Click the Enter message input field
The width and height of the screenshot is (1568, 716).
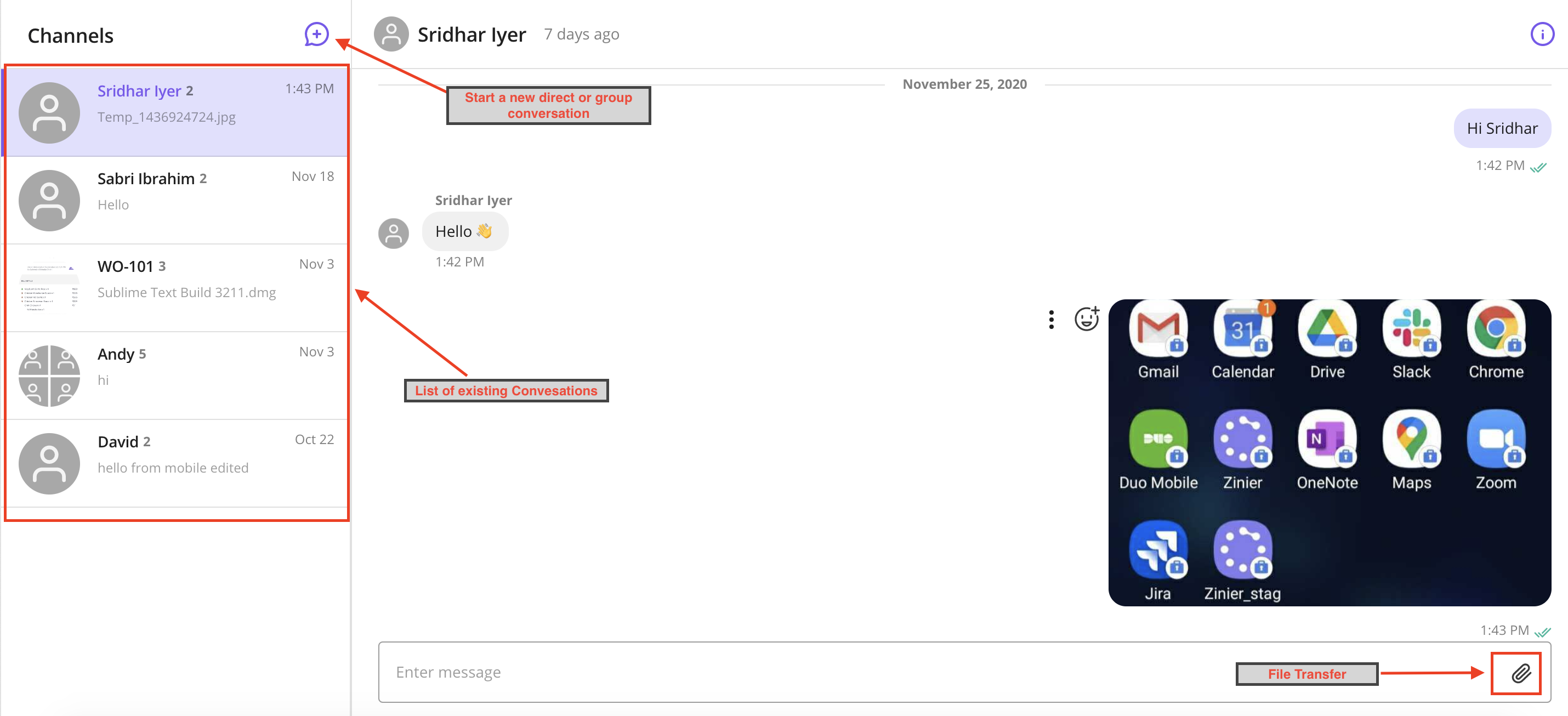click(804, 672)
